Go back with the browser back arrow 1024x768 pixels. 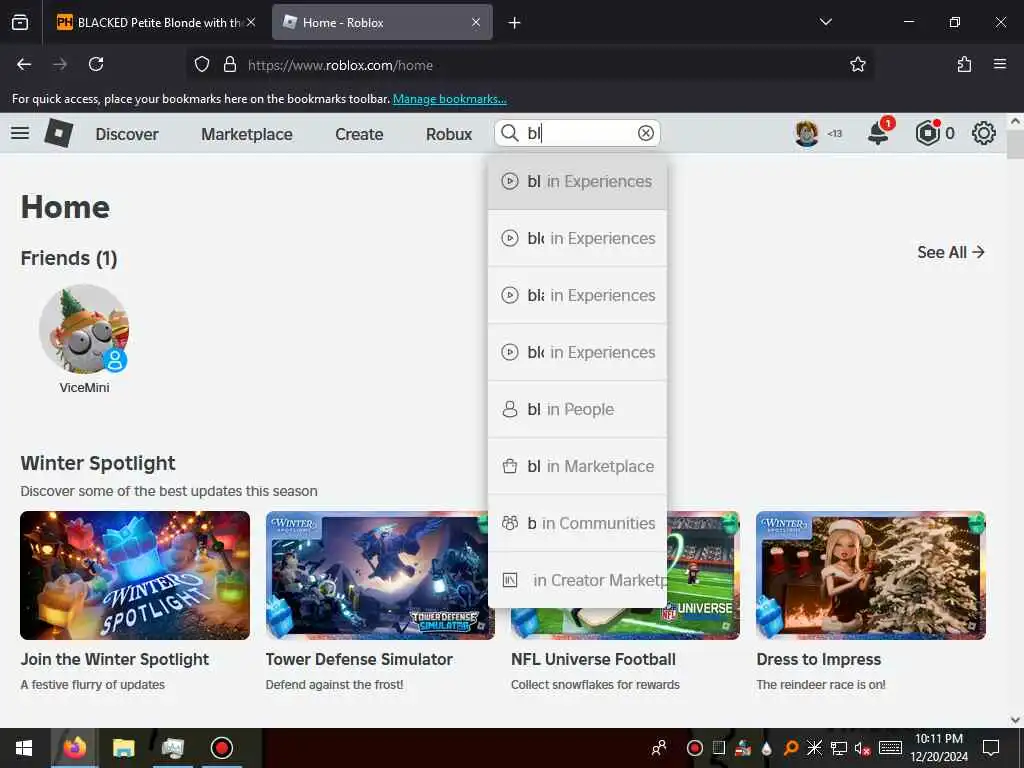pyautogui.click(x=24, y=64)
